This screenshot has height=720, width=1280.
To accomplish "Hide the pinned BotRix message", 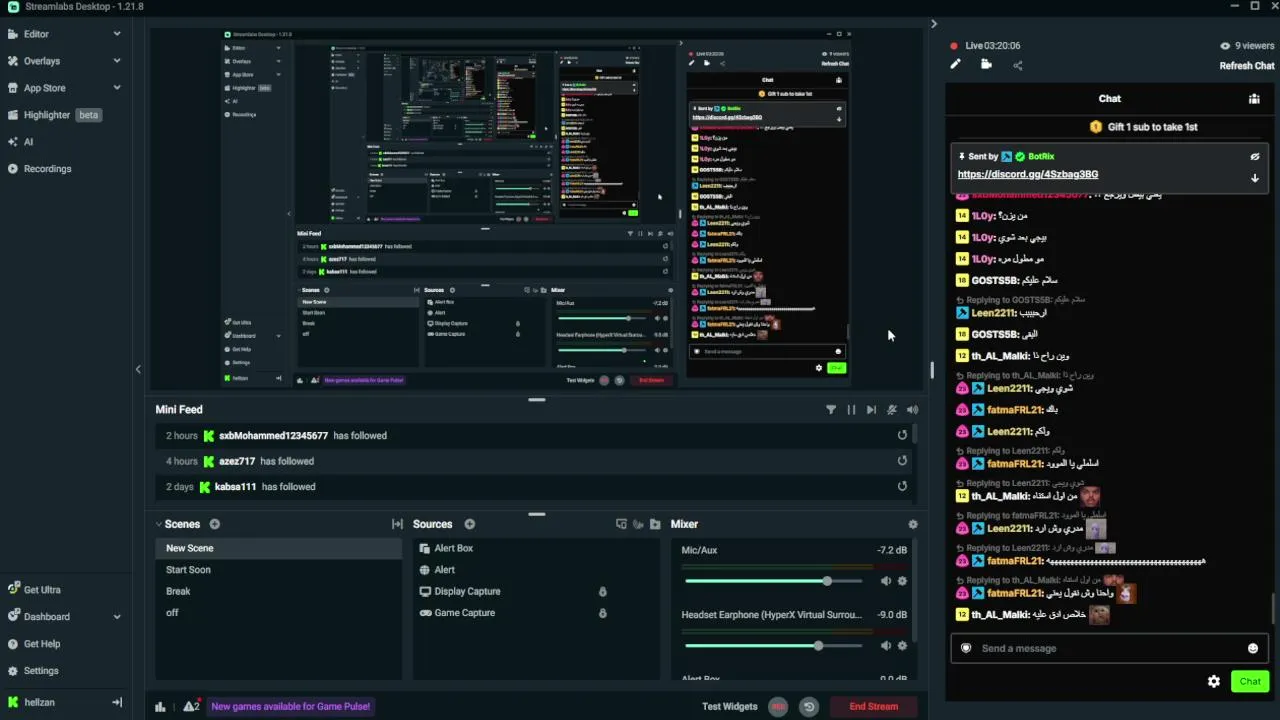I will click(1255, 157).
